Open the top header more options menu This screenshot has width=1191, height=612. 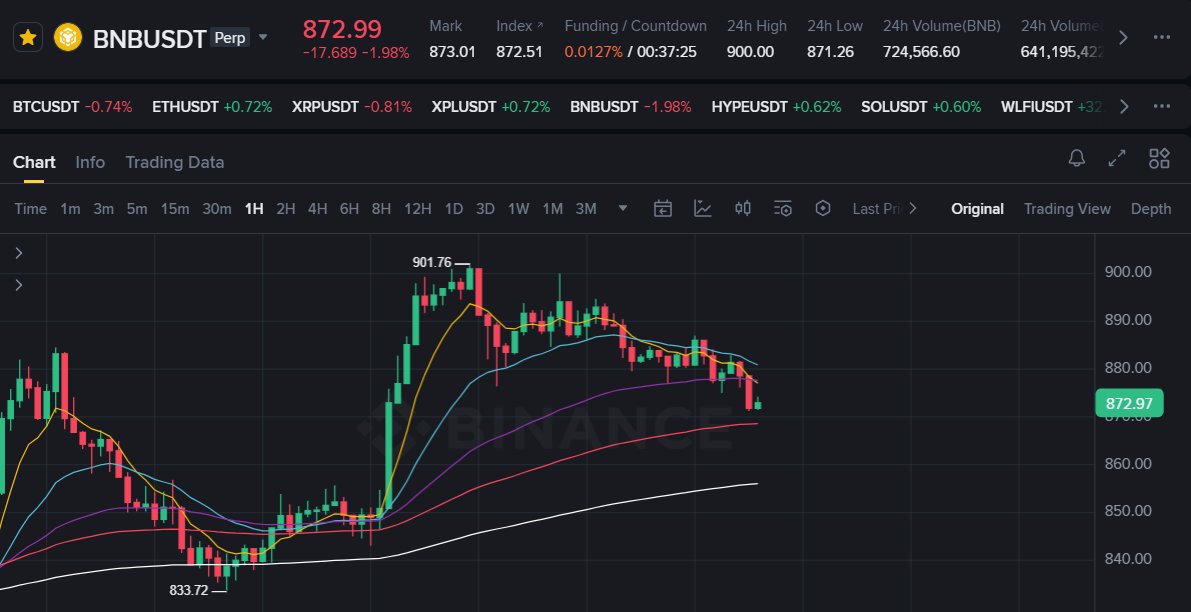point(1161,37)
